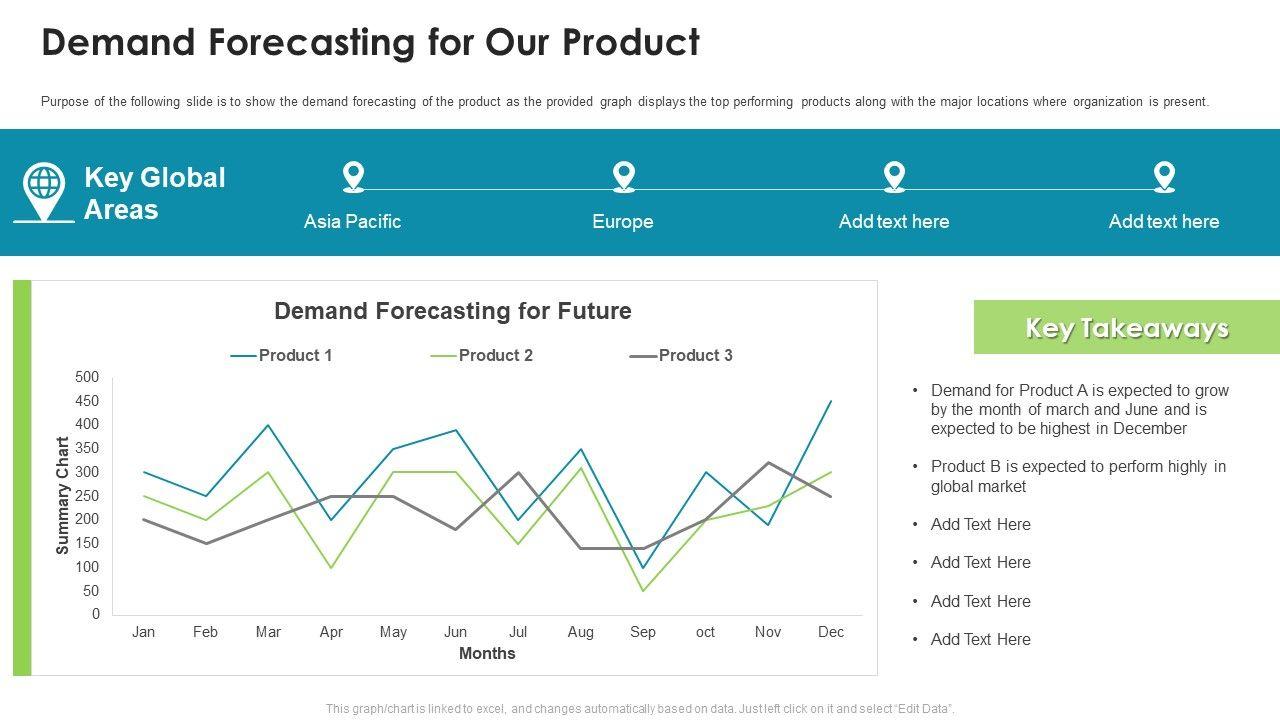Select the Asia Pacific label
Viewport: 1280px width, 720px height.
pos(352,222)
